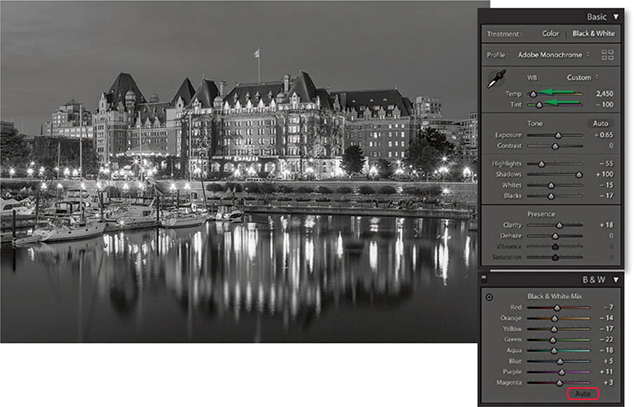This screenshot has height=407, width=634.
Task: Click the Contrast slider handle
Action: click(x=555, y=146)
